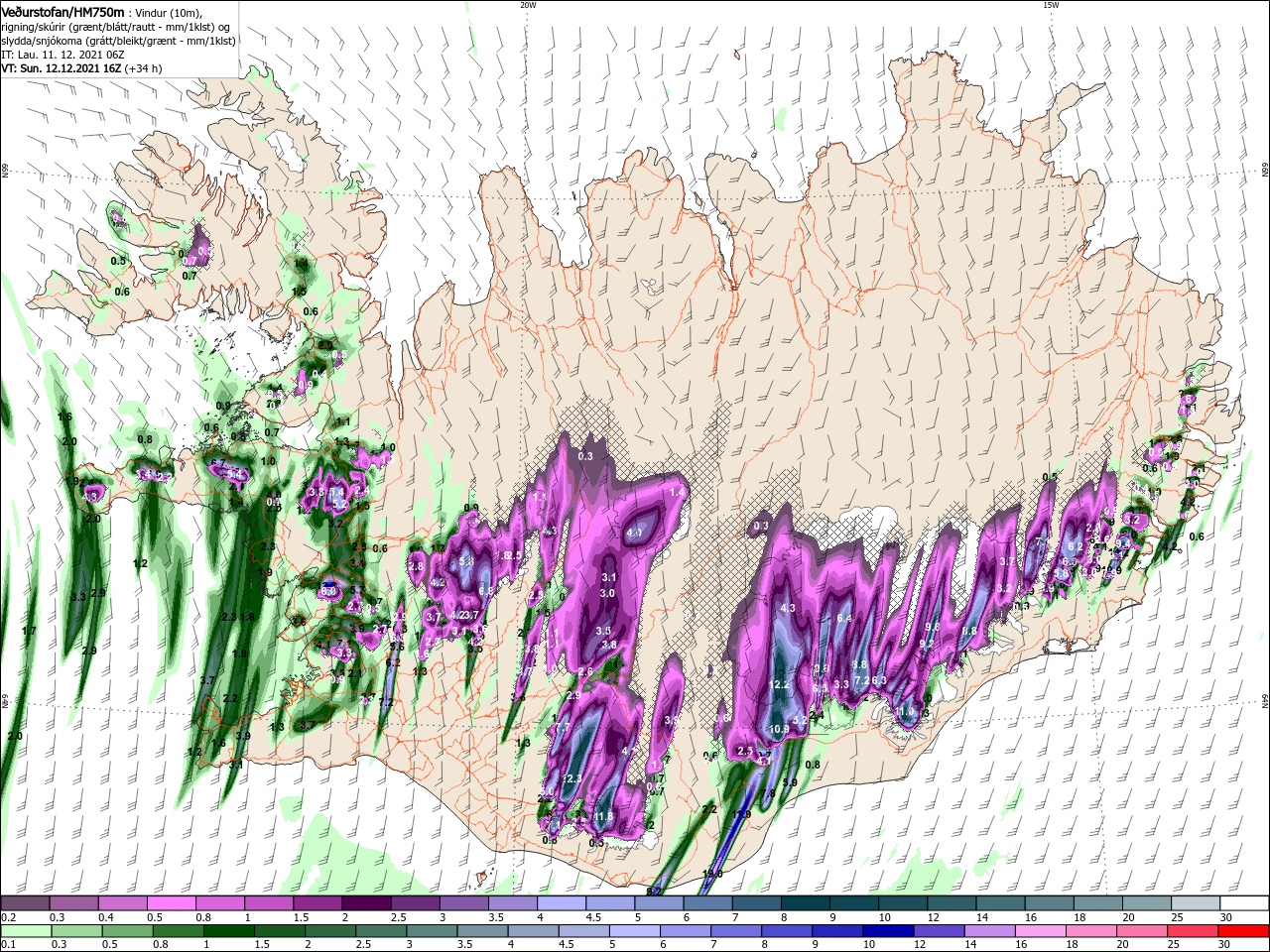Click the 10.9 precipitation value on the map
The image size is (1270, 952).
click(779, 729)
